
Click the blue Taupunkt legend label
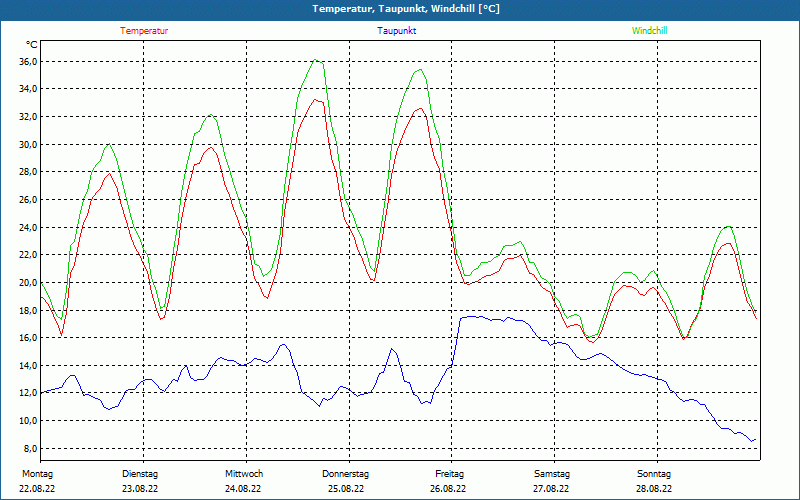(x=396, y=31)
